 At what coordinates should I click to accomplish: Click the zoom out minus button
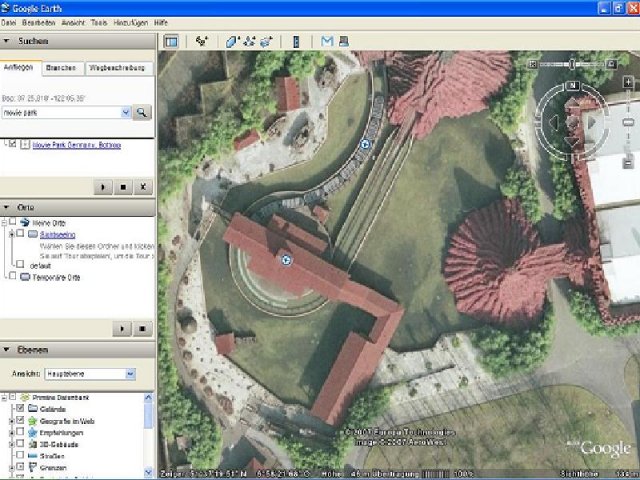[628, 163]
